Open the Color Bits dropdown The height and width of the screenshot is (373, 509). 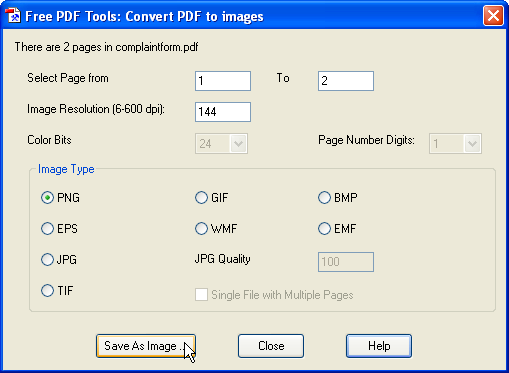click(x=221, y=144)
